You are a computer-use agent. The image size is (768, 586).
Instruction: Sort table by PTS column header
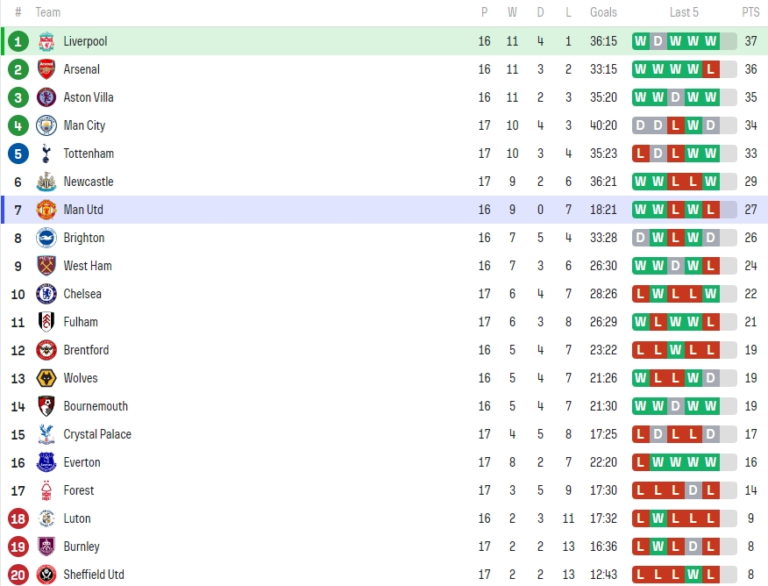[x=750, y=12]
